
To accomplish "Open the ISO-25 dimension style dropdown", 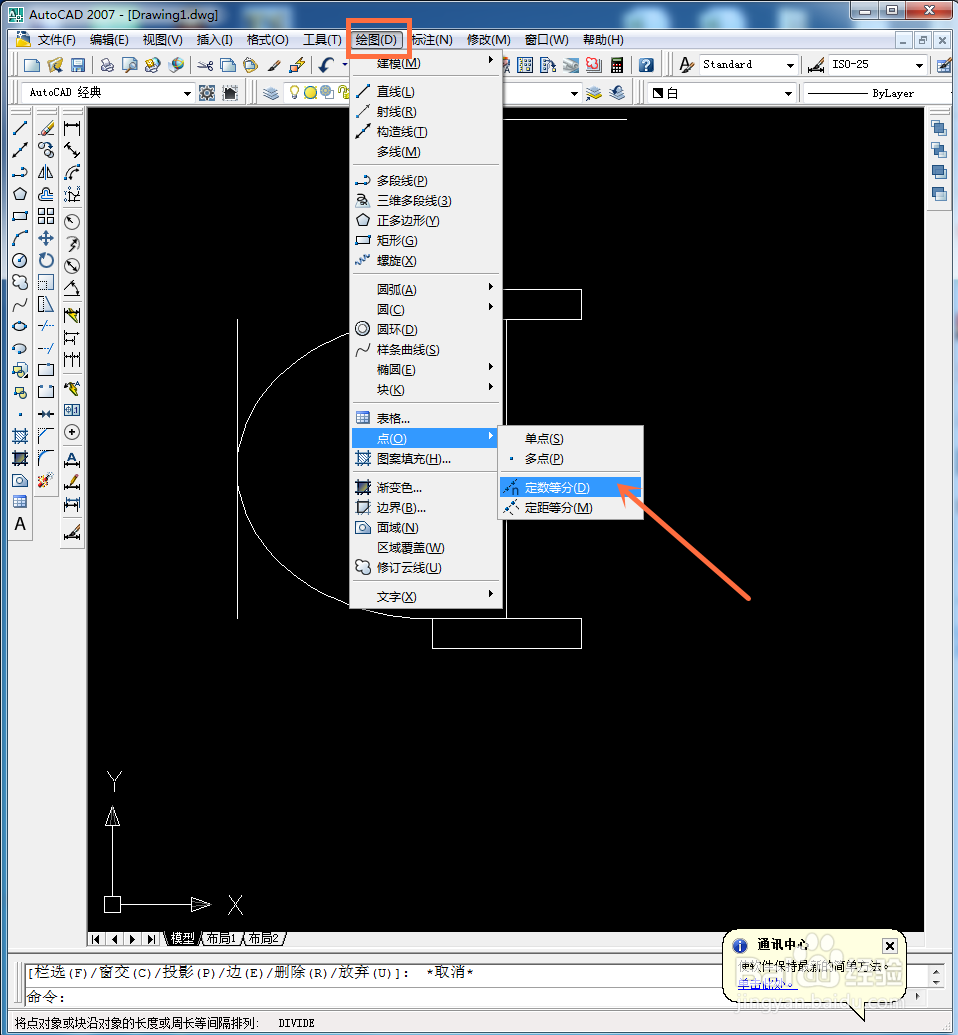I will 877,65.
